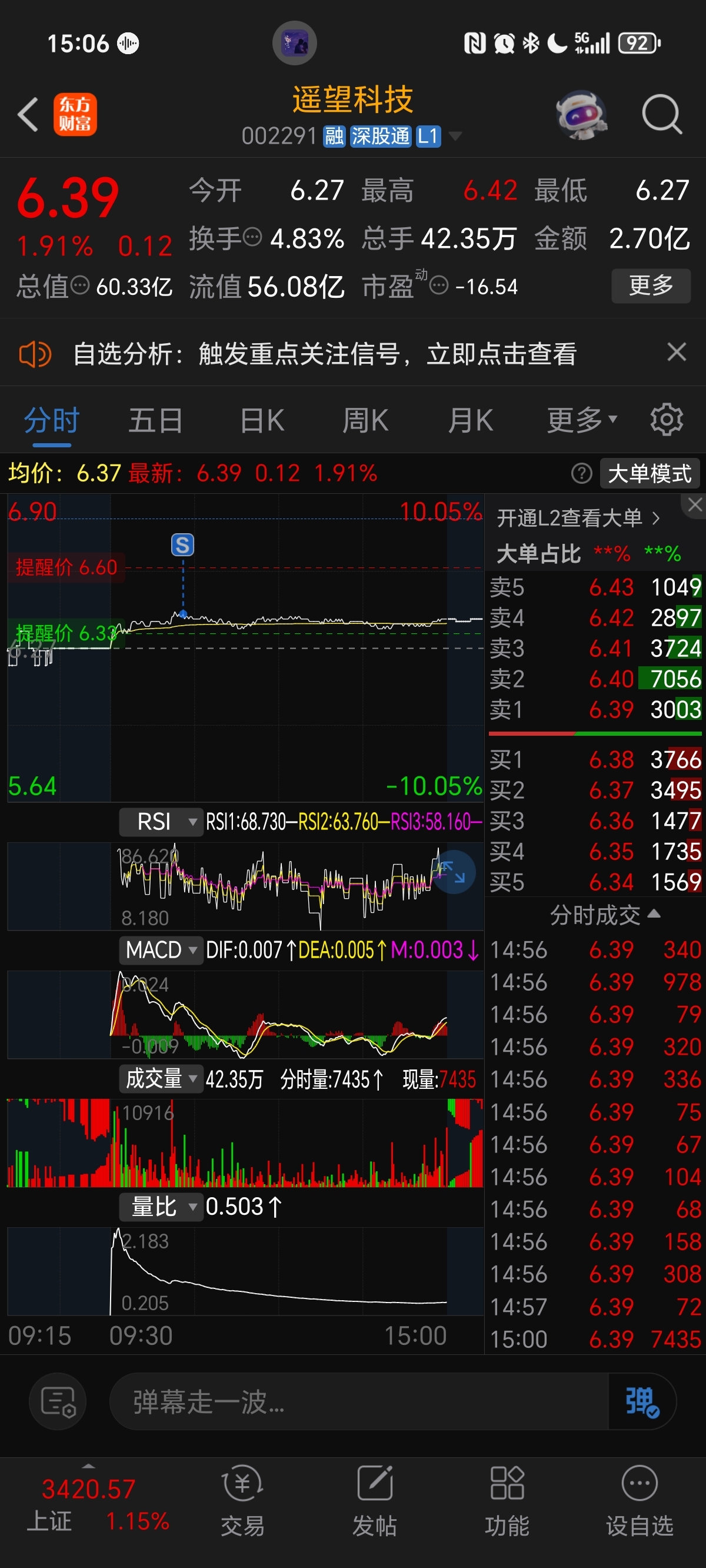
Task: Tap the robot assistant avatar icon
Action: pyautogui.click(x=582, y=114)
